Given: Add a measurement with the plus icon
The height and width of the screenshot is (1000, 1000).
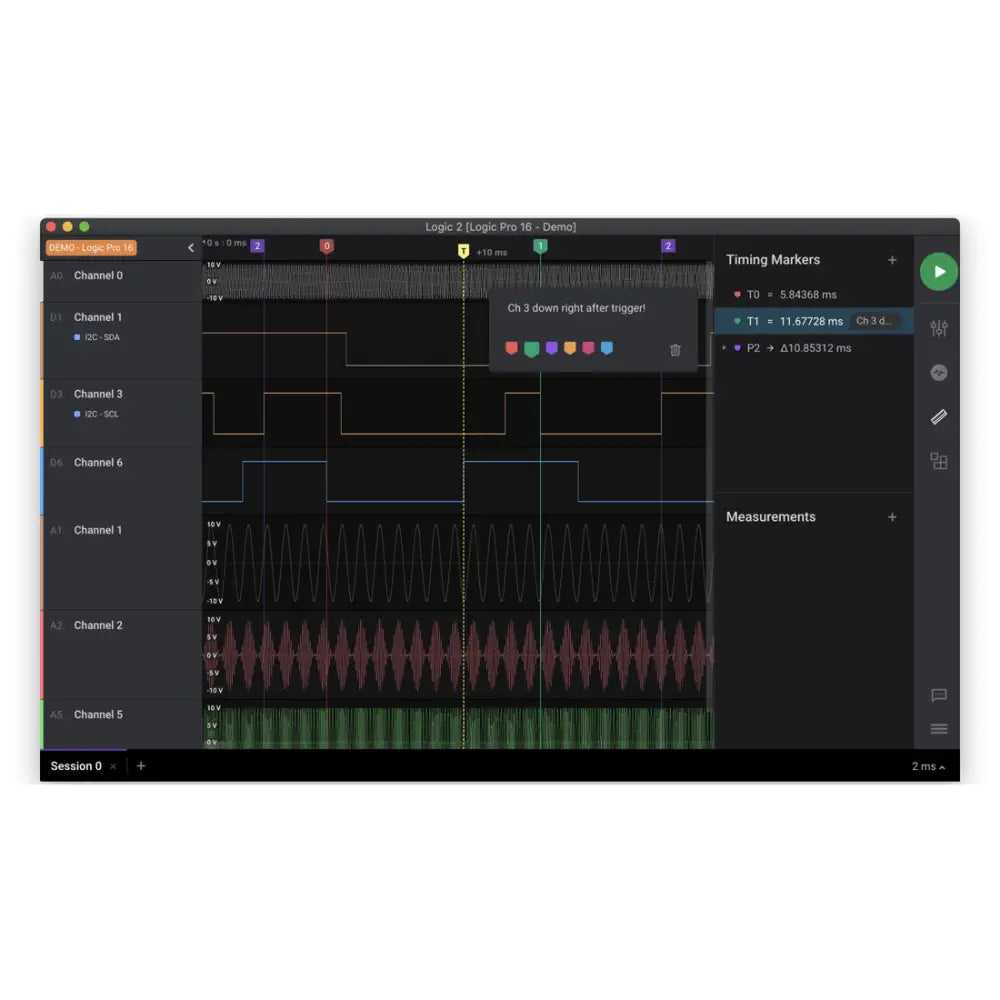Looking at the screenshot, I should [892, 516].
